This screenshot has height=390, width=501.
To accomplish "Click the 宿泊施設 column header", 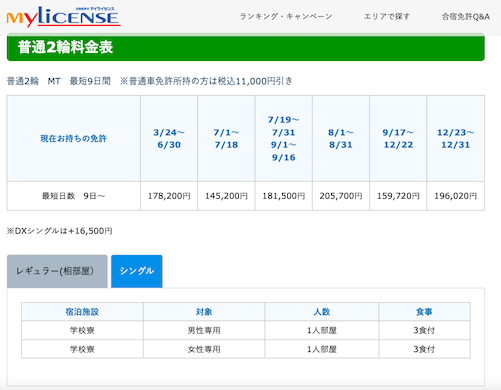I will [x=82, y=312].
